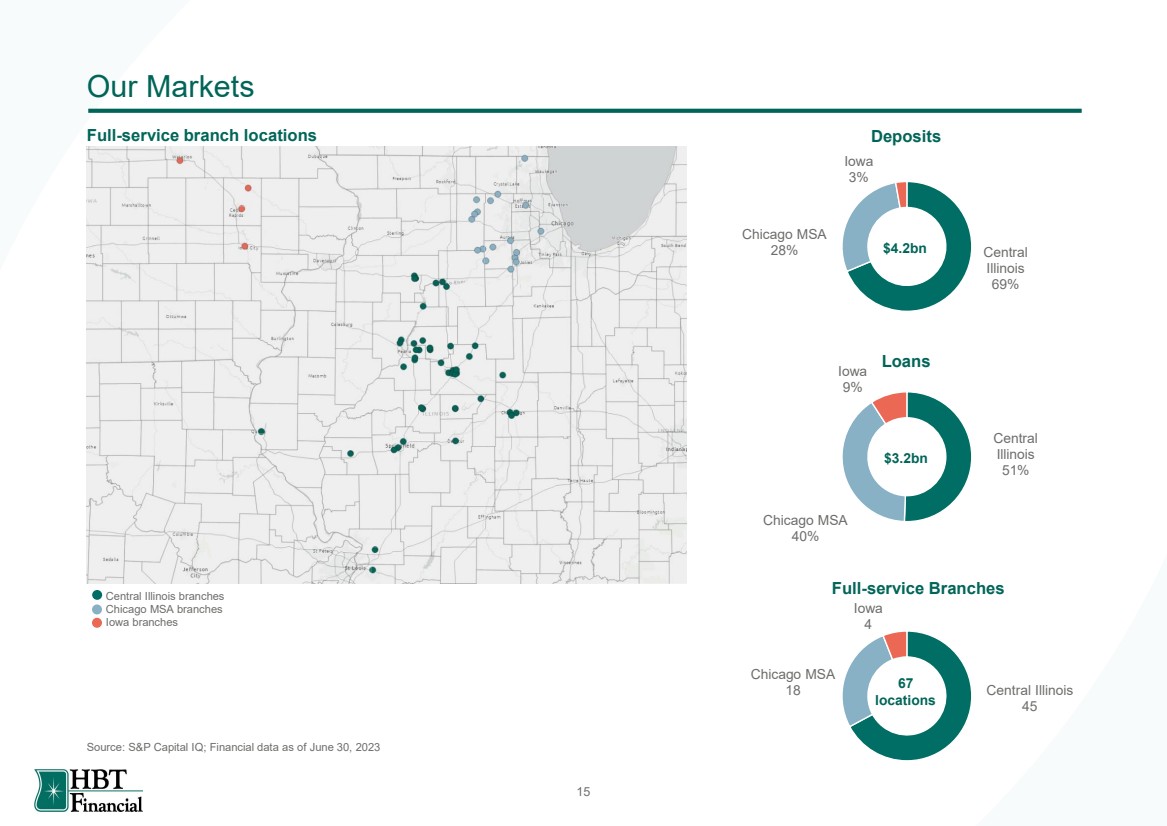
Task: Select the Central Illinois 69% label
Action: click(x=1005, y=268)
